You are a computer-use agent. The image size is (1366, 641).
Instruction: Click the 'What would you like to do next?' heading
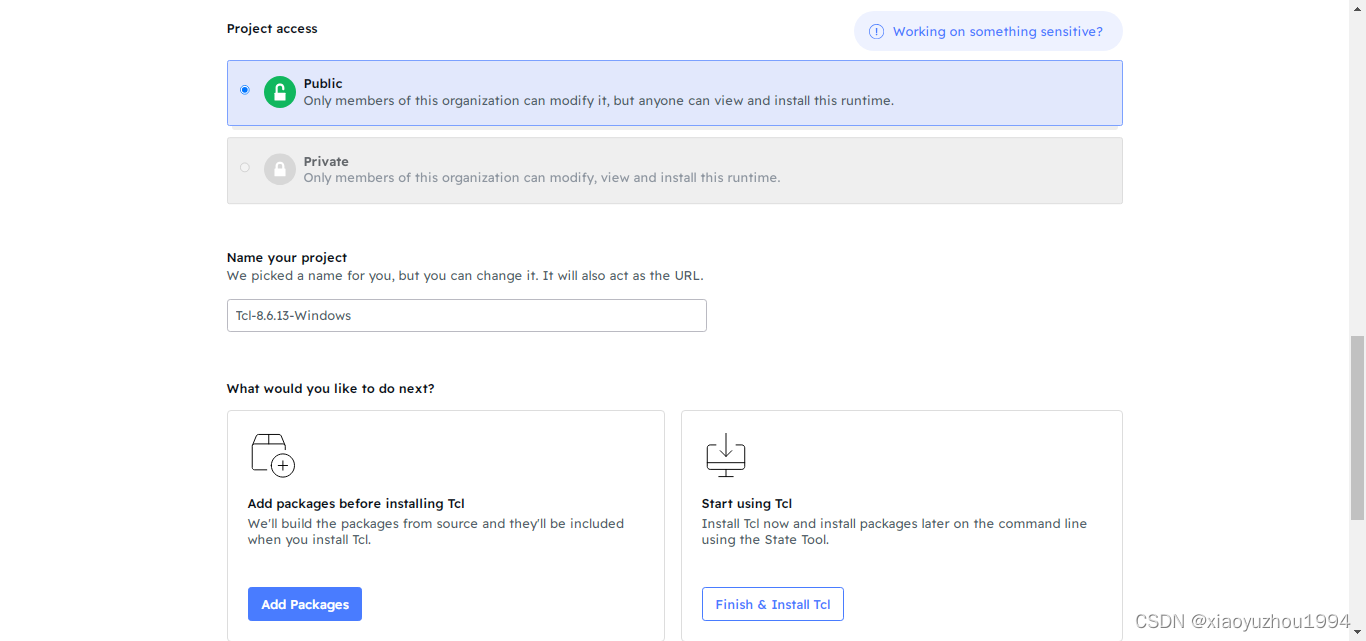pyautogui.click(x=331, y=389)
